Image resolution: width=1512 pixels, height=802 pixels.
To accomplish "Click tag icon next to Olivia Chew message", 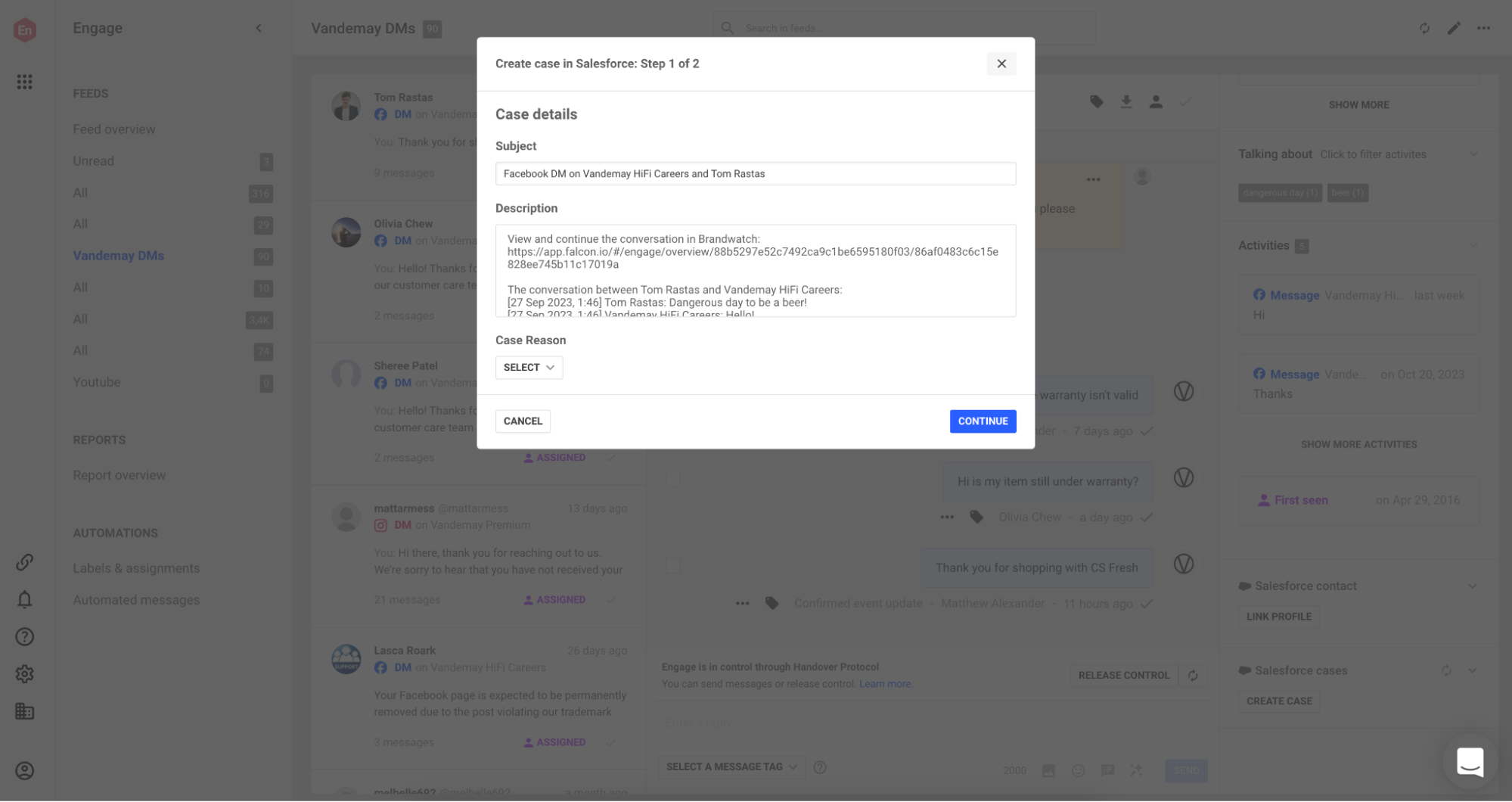I will click(x=976, y=517).
